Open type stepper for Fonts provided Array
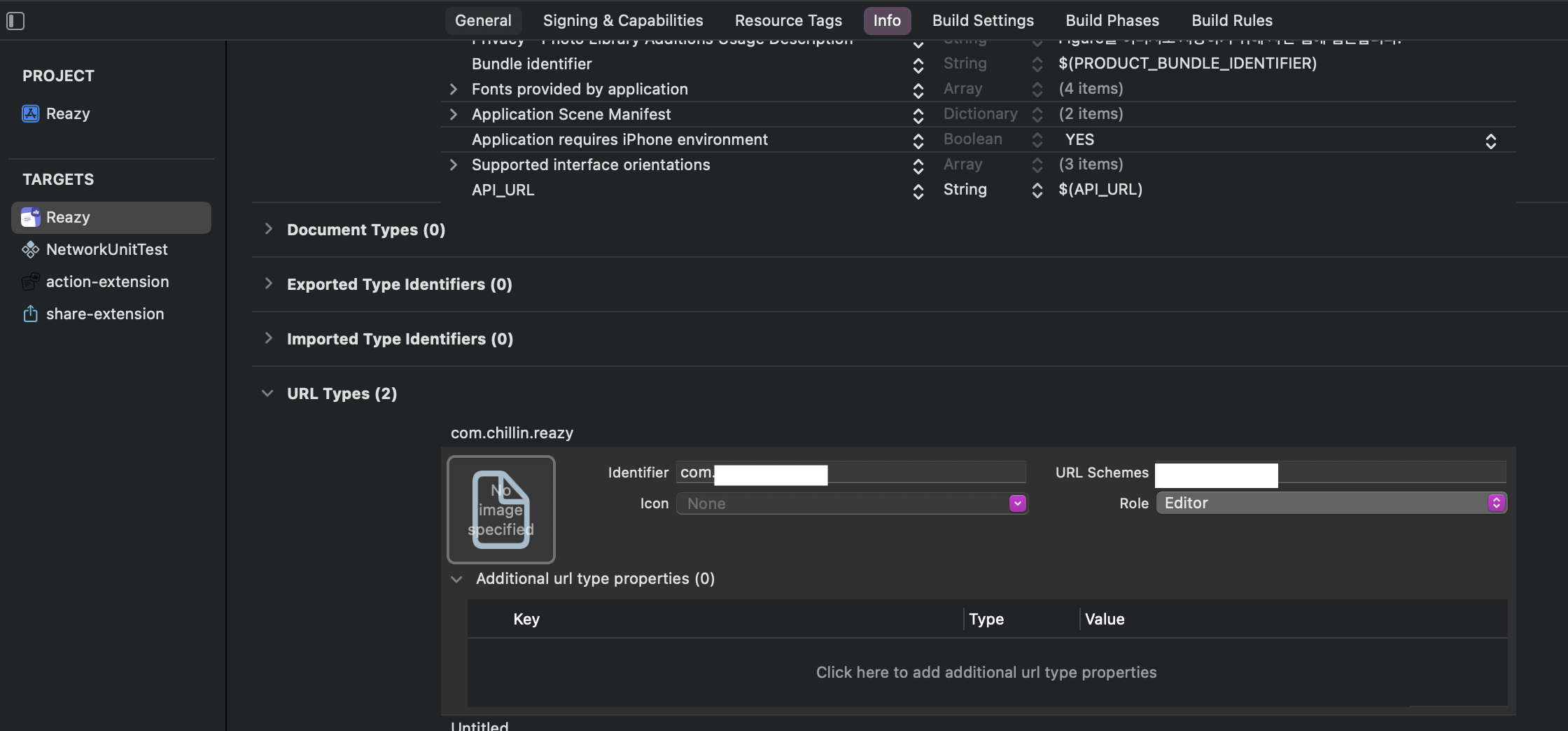1568x731 pixels. point(1037,90)
